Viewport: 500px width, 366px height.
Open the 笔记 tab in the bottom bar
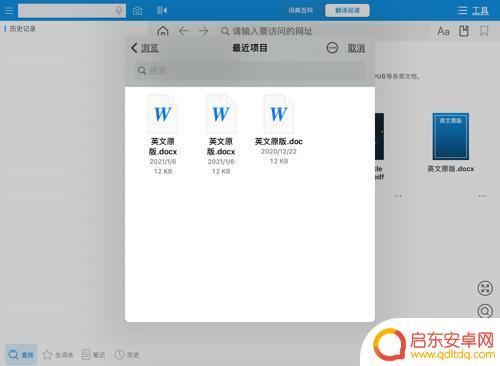click(93, 355)
